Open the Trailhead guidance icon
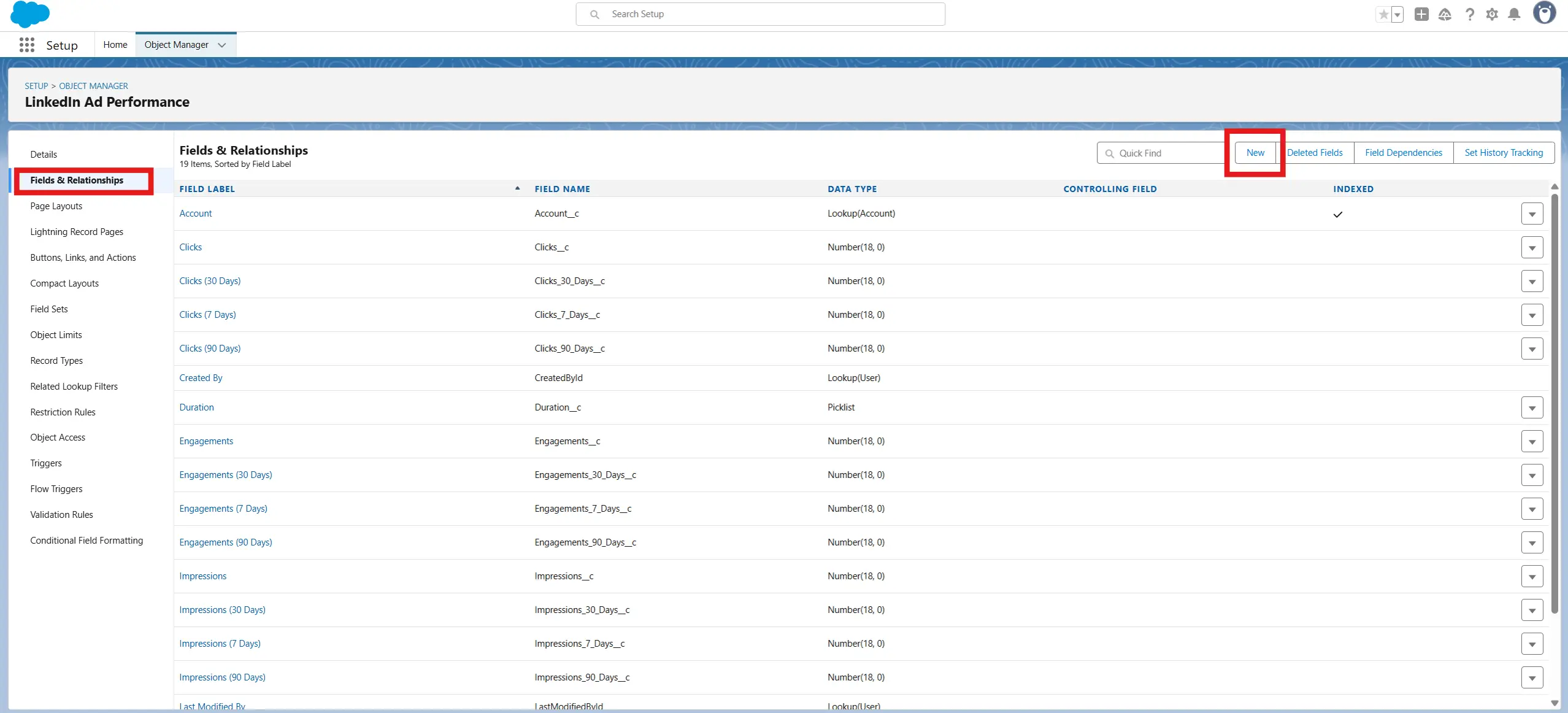1568x713 pixels. (x=1445, y=14)
